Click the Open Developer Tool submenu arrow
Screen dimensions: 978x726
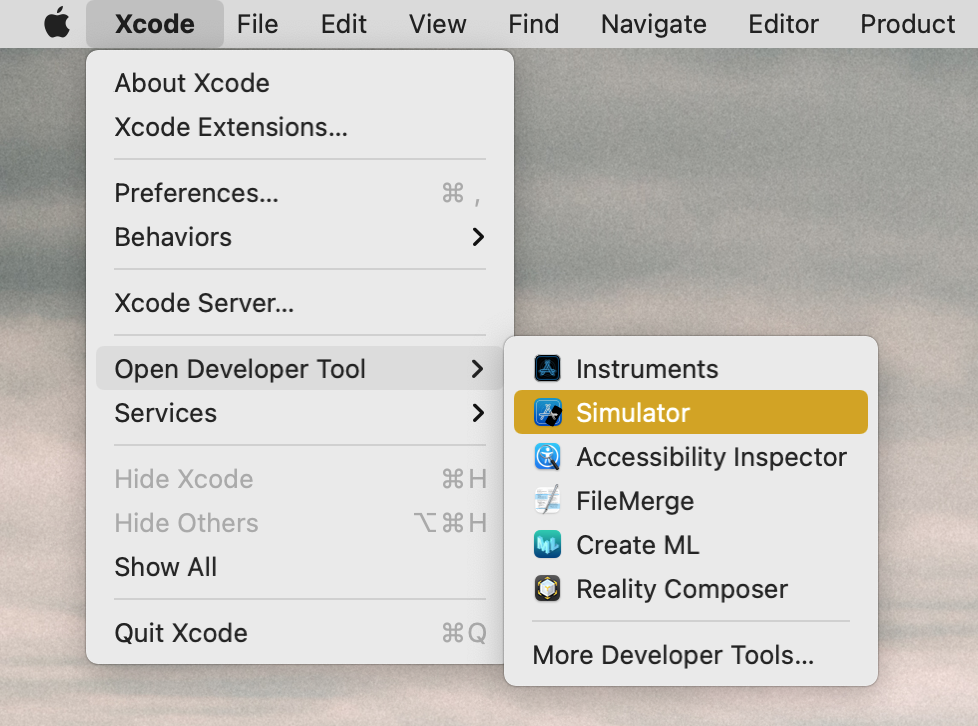tap(478, 369)
